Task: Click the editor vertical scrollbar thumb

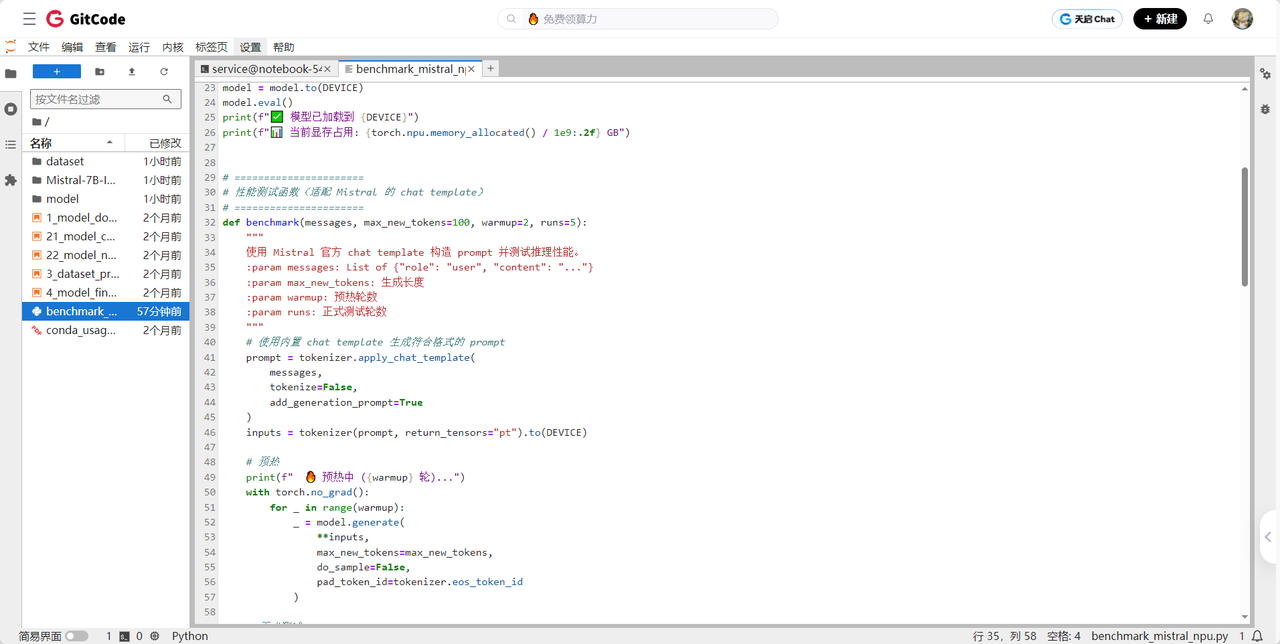Action: [1245, 227]
